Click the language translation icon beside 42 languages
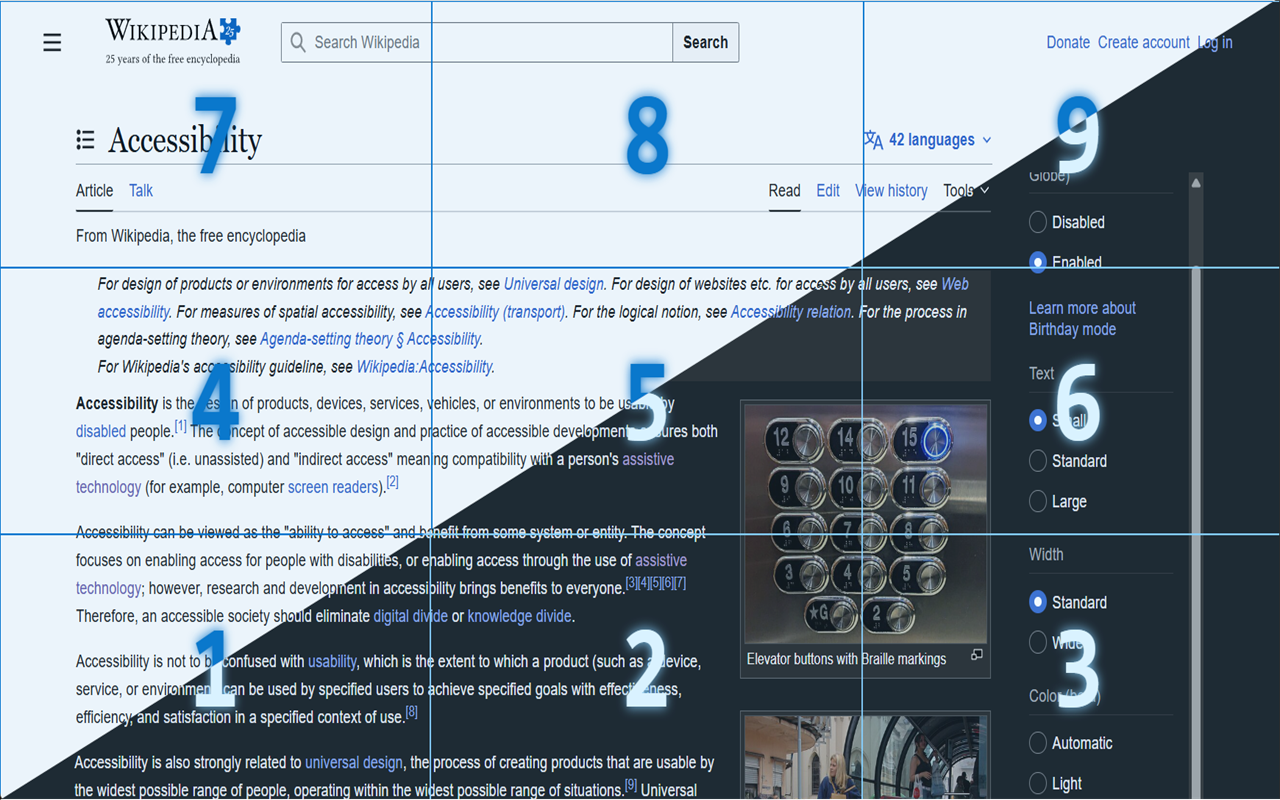The image size is (1280, 800). pyautogui.click(x=873, y=140)
